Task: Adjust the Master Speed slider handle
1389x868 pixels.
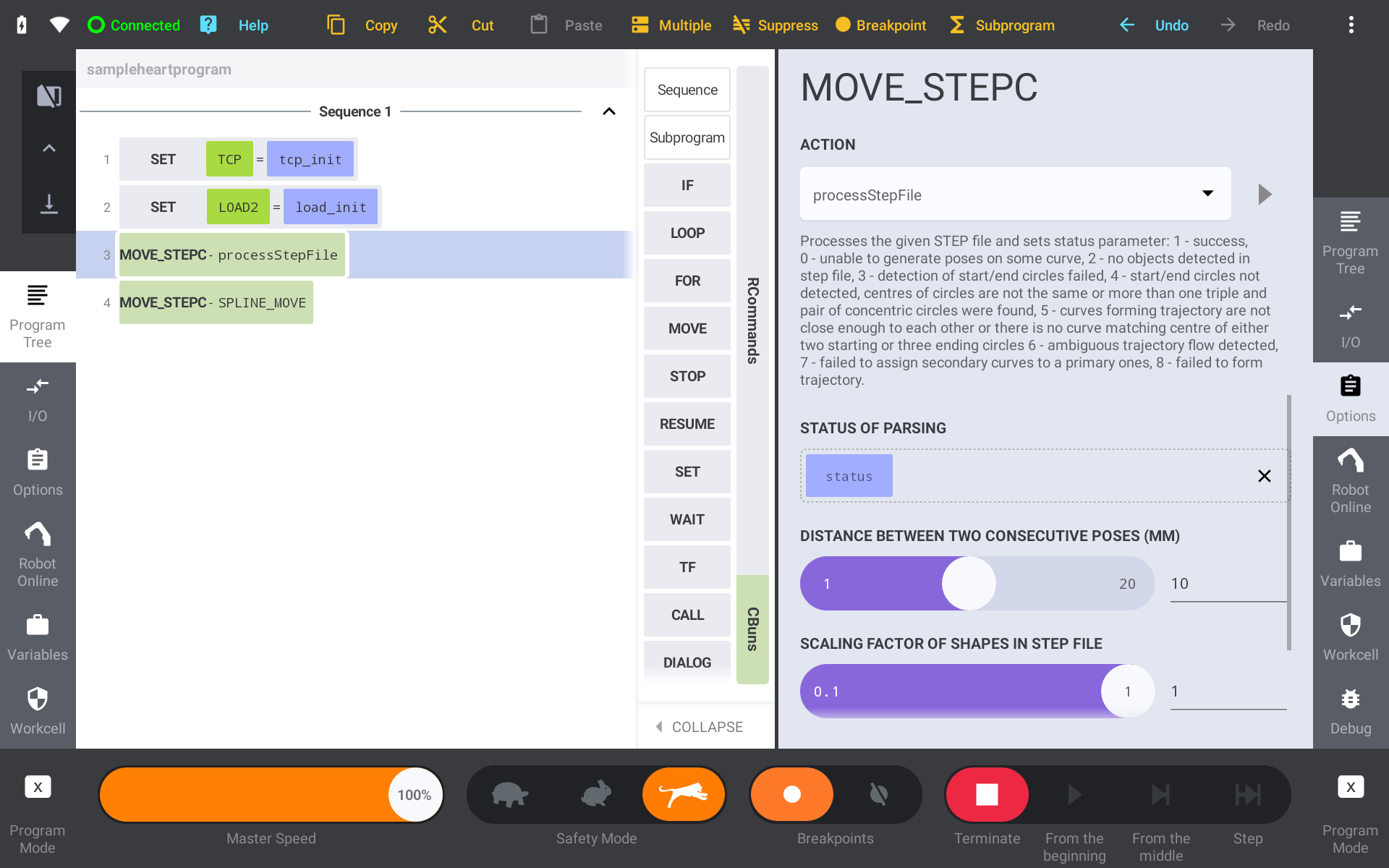Action: pos(415,794)
